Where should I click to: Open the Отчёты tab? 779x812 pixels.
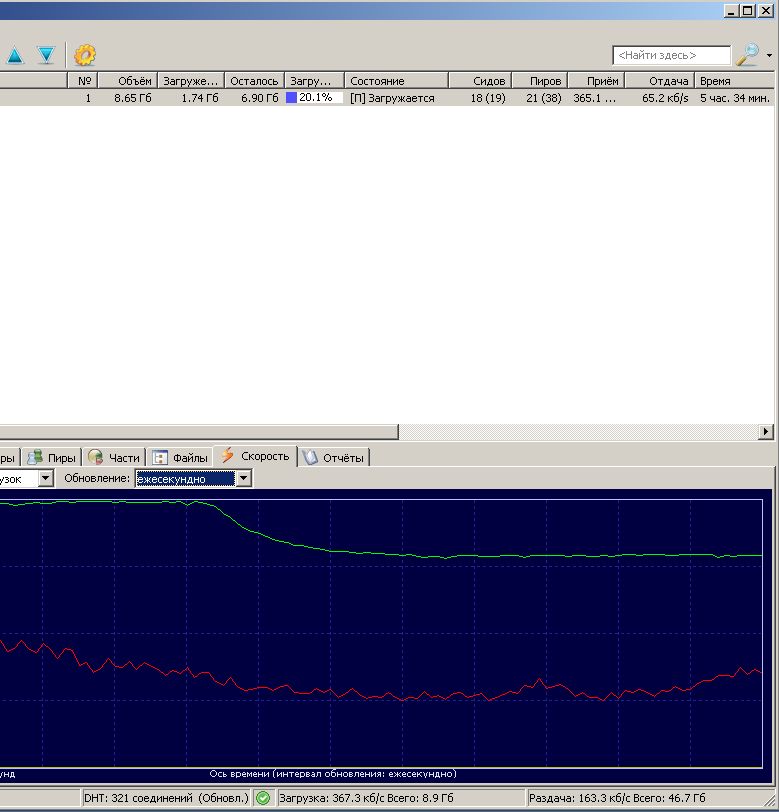click(x=335, y=457)
